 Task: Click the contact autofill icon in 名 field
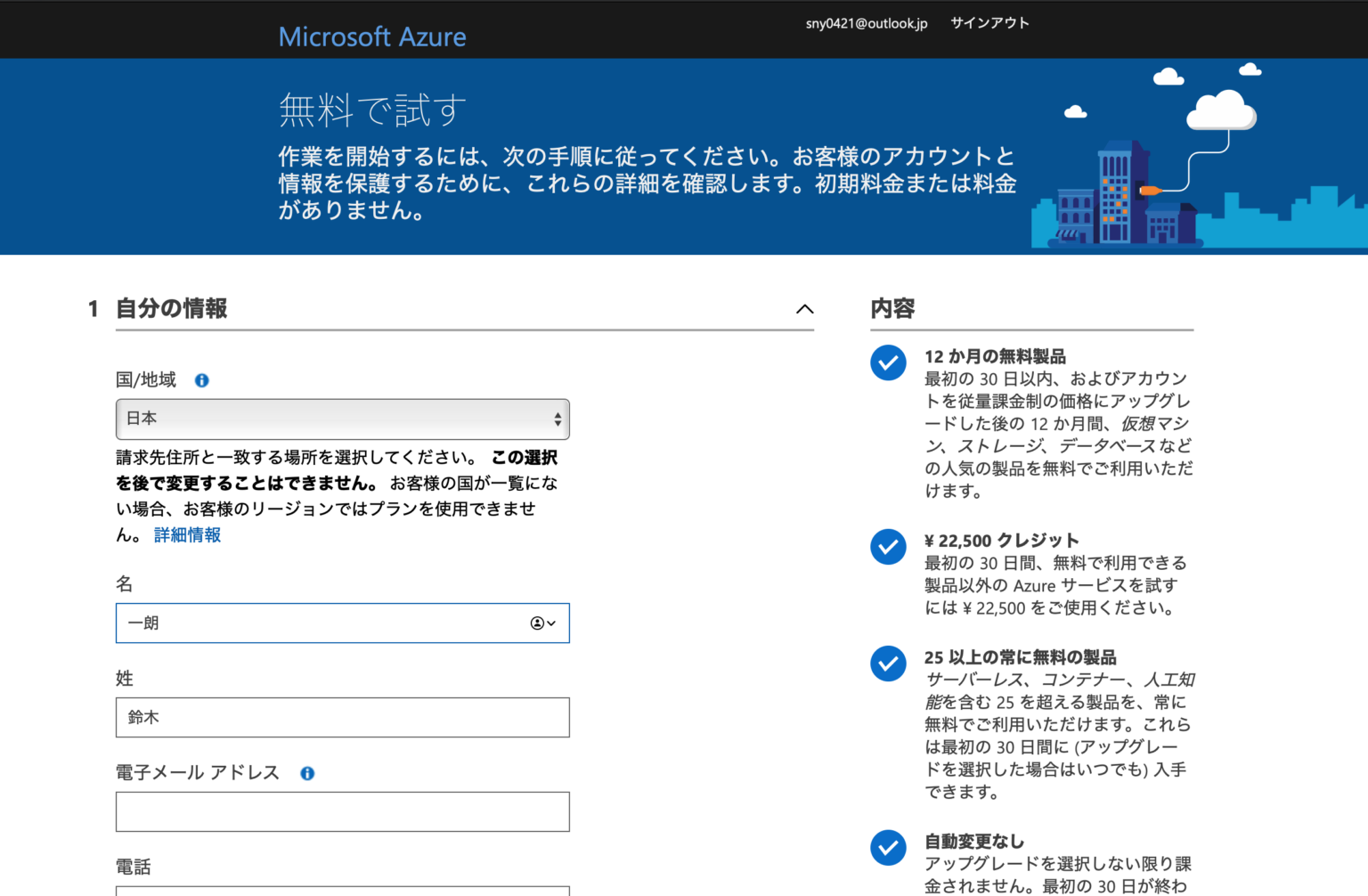[536, 623]
